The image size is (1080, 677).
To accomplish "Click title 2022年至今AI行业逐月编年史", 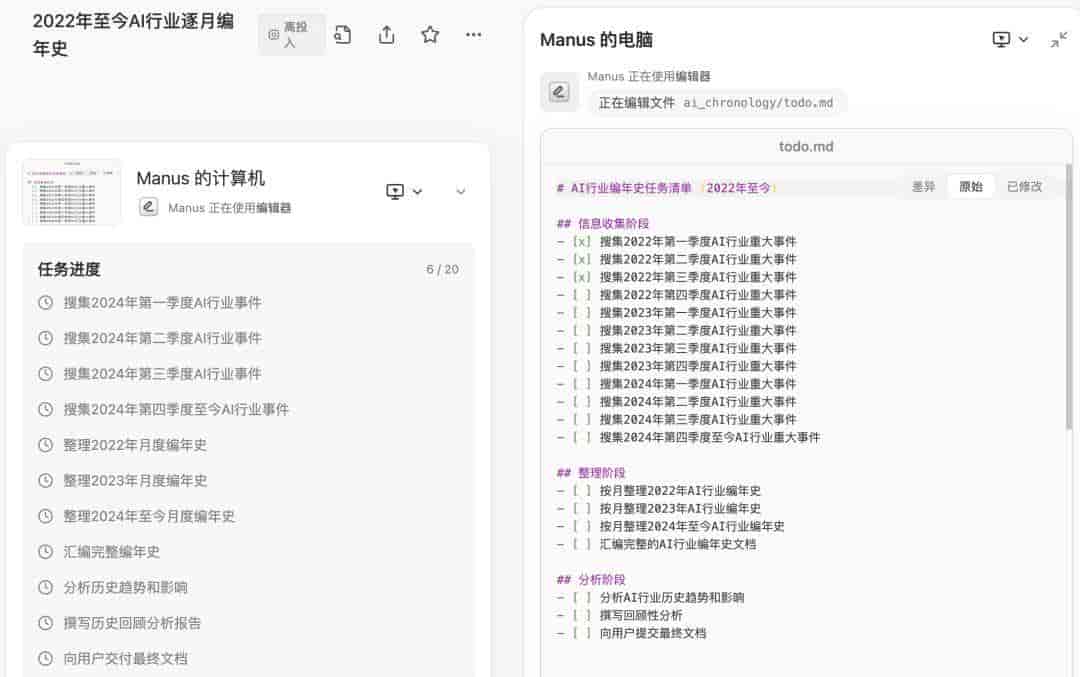I will [133, 34].
